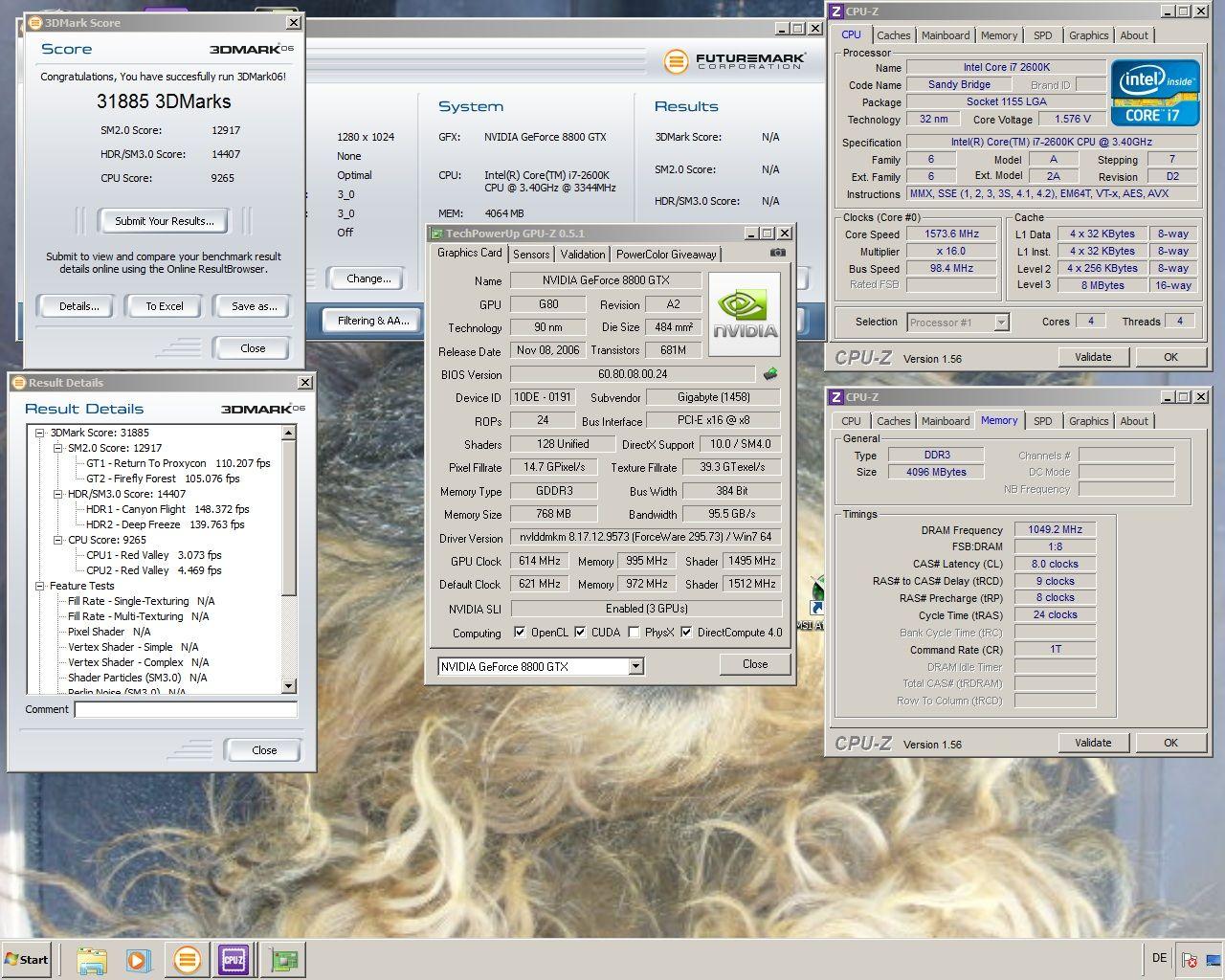Click OK in the Memory CPU-Z window
Image resolution: width=1225 pixels, height=980 pixels.
1170,743
